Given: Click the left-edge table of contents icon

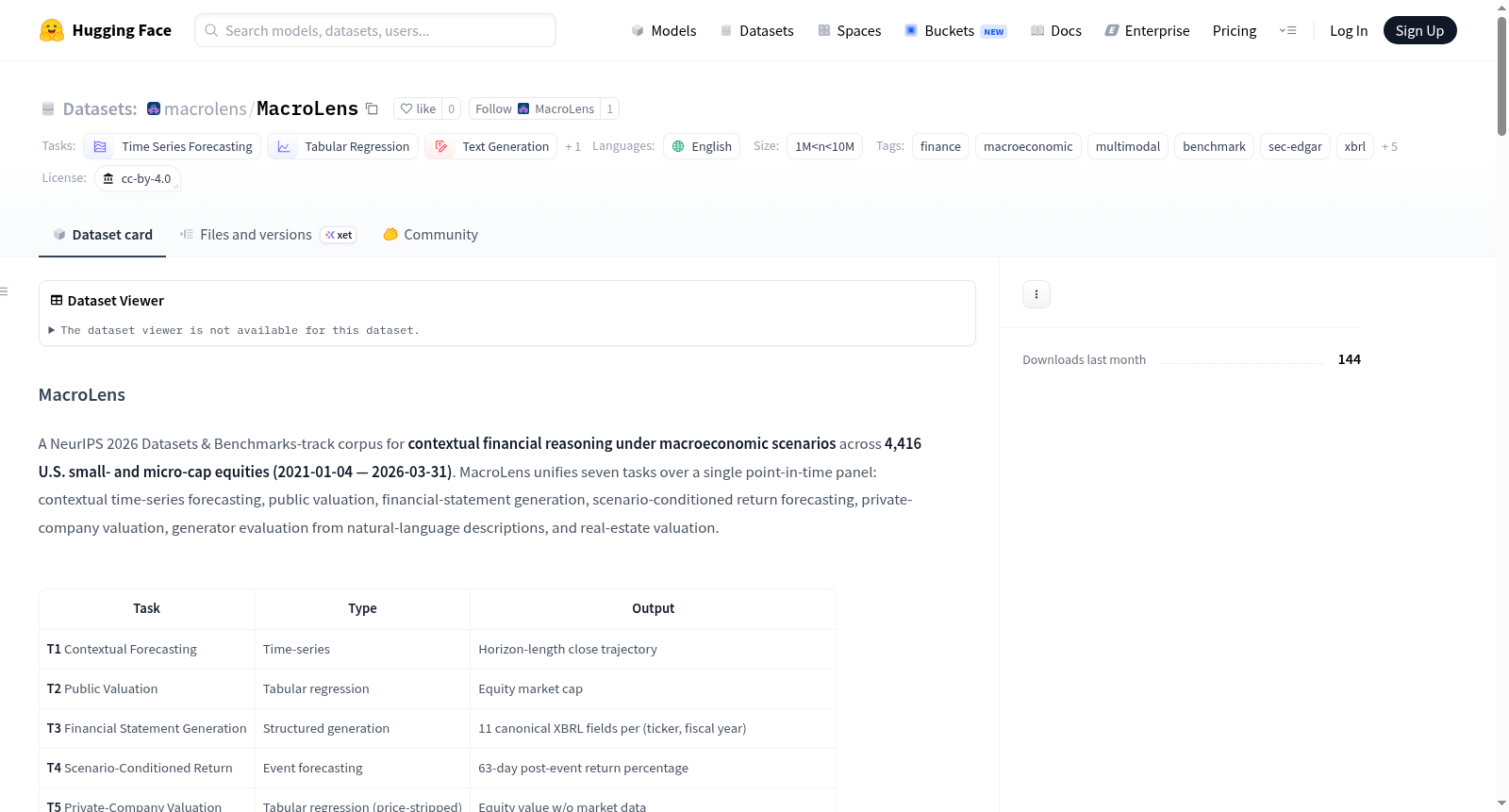Looking at the screenshot, I should click(5, 291).
